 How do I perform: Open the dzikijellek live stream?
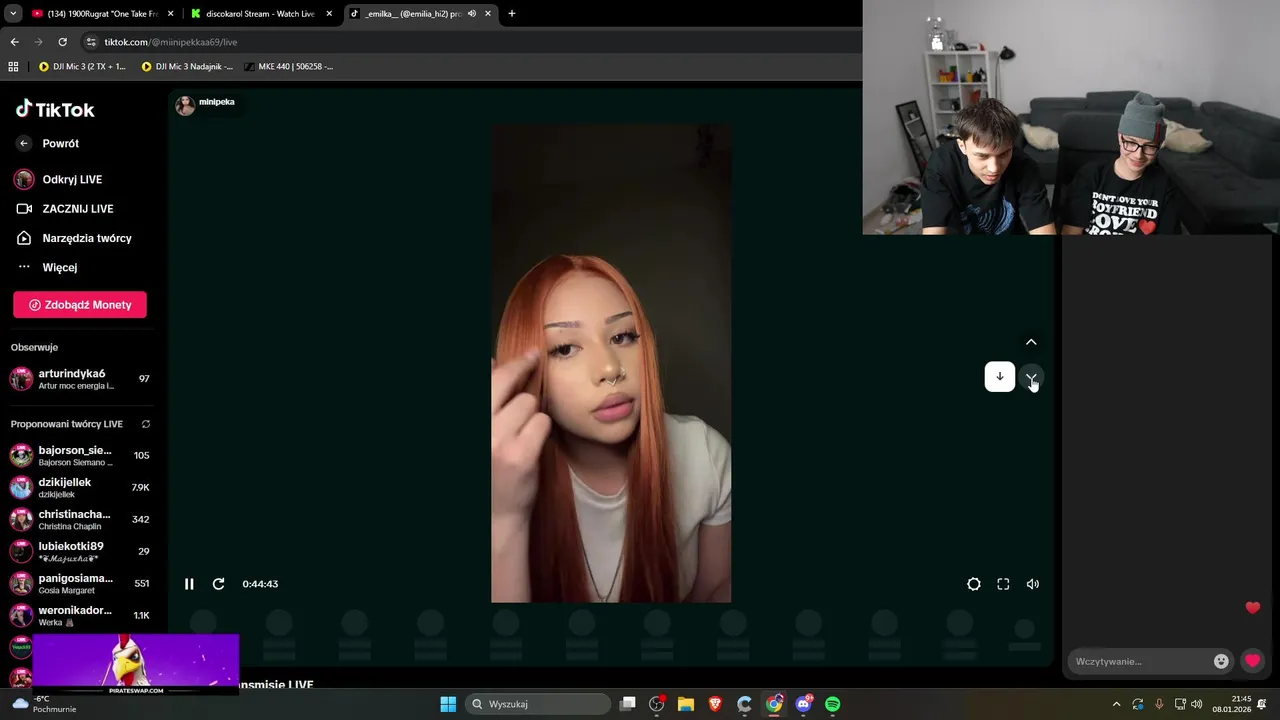[80, 488]
